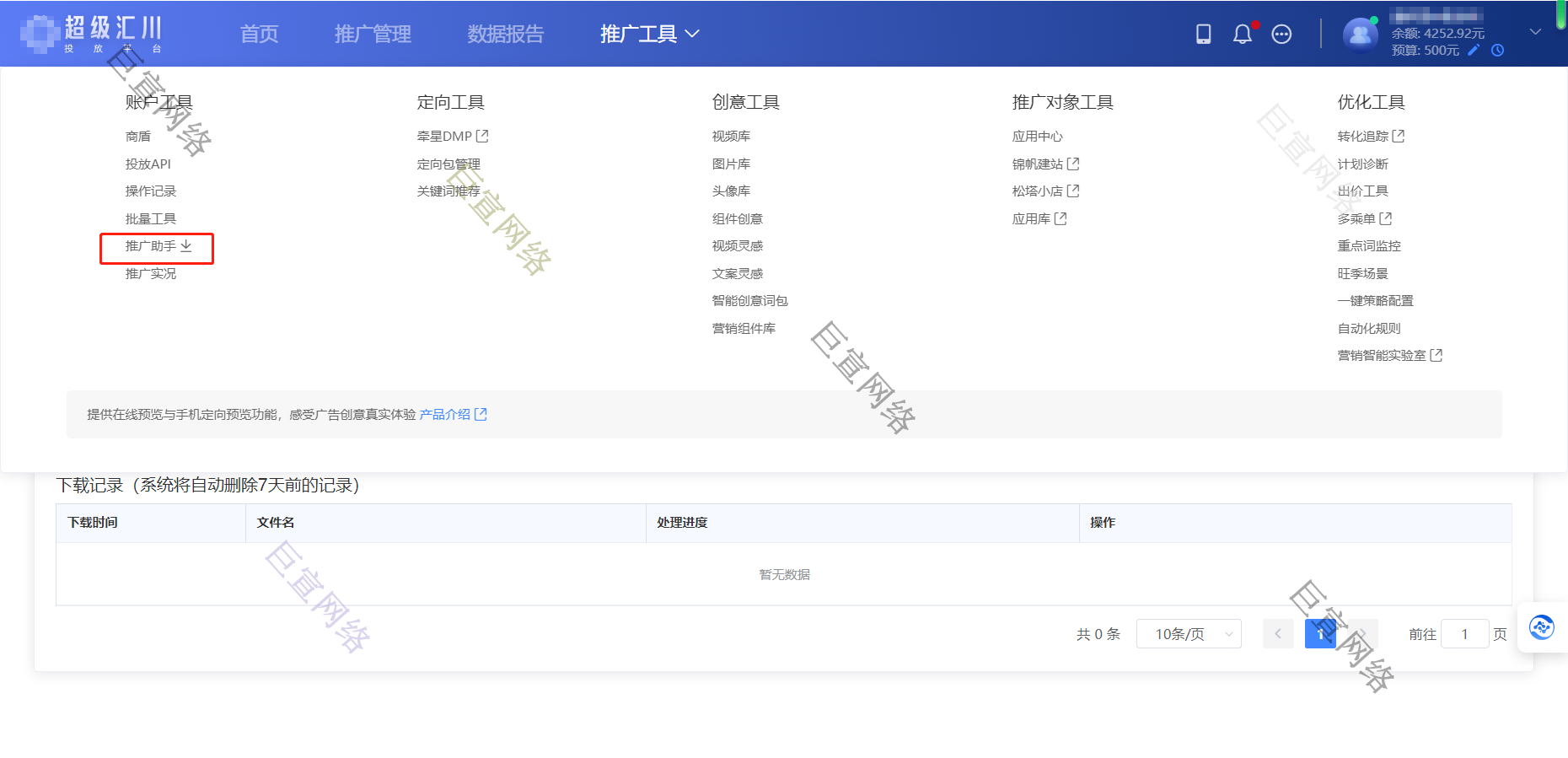
Task: Open 推广管理 tab
Action: point(373,34)
